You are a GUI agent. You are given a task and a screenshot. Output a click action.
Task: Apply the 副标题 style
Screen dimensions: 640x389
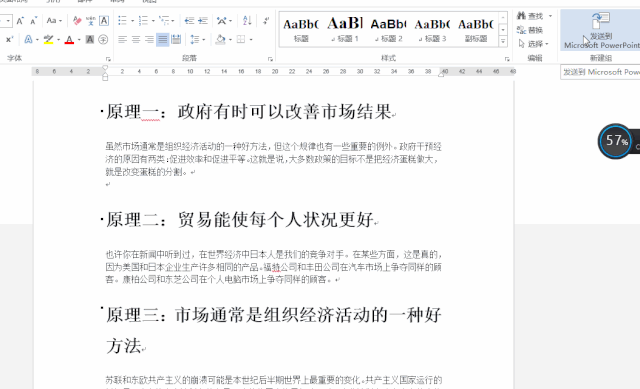tap(476, 29)
